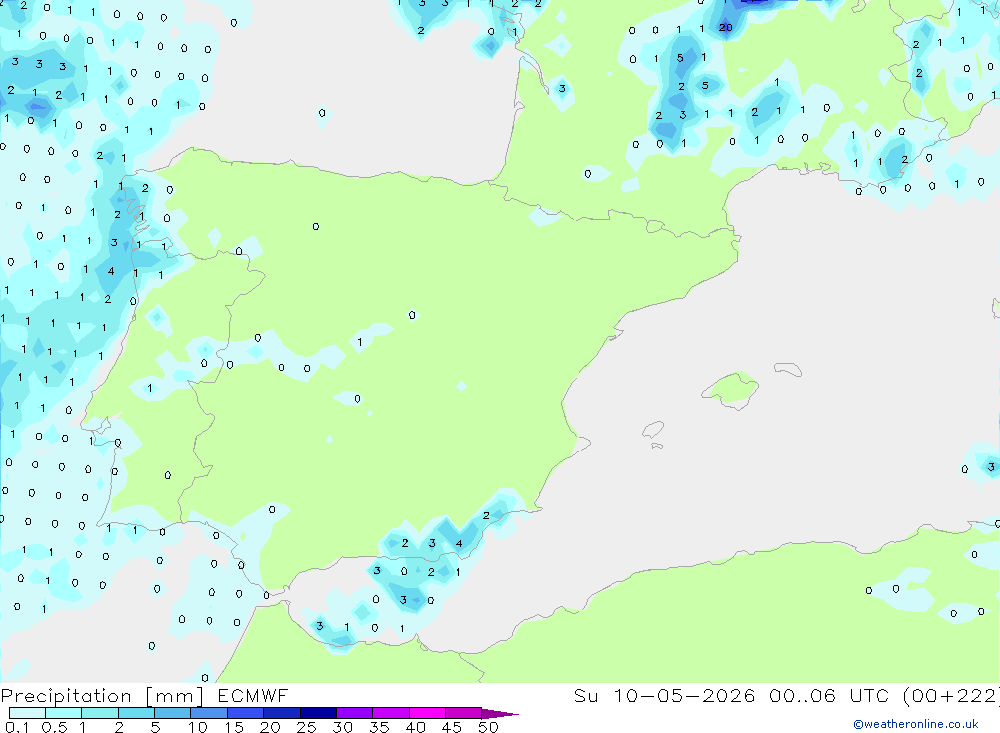Image resolution: width=1000 pixels, height=733 pixels.
Task: Select the 20–25 mm dark blue swatch
Action: (281, 713)
